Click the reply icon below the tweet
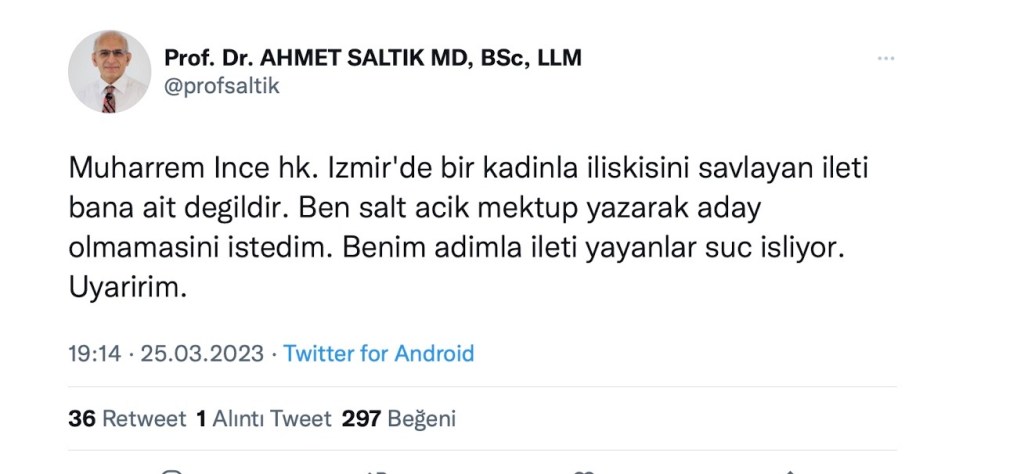This screenshot has width=1024, height=474. pos(172,471)
